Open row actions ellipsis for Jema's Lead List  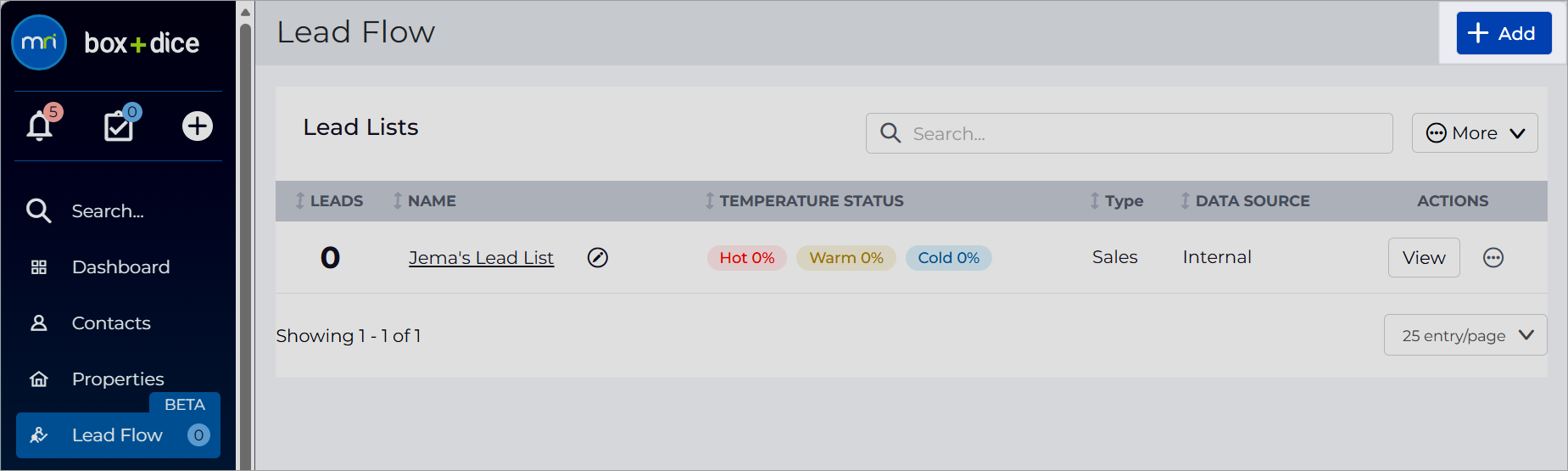pyautogui.click(x=1493, y=257)
